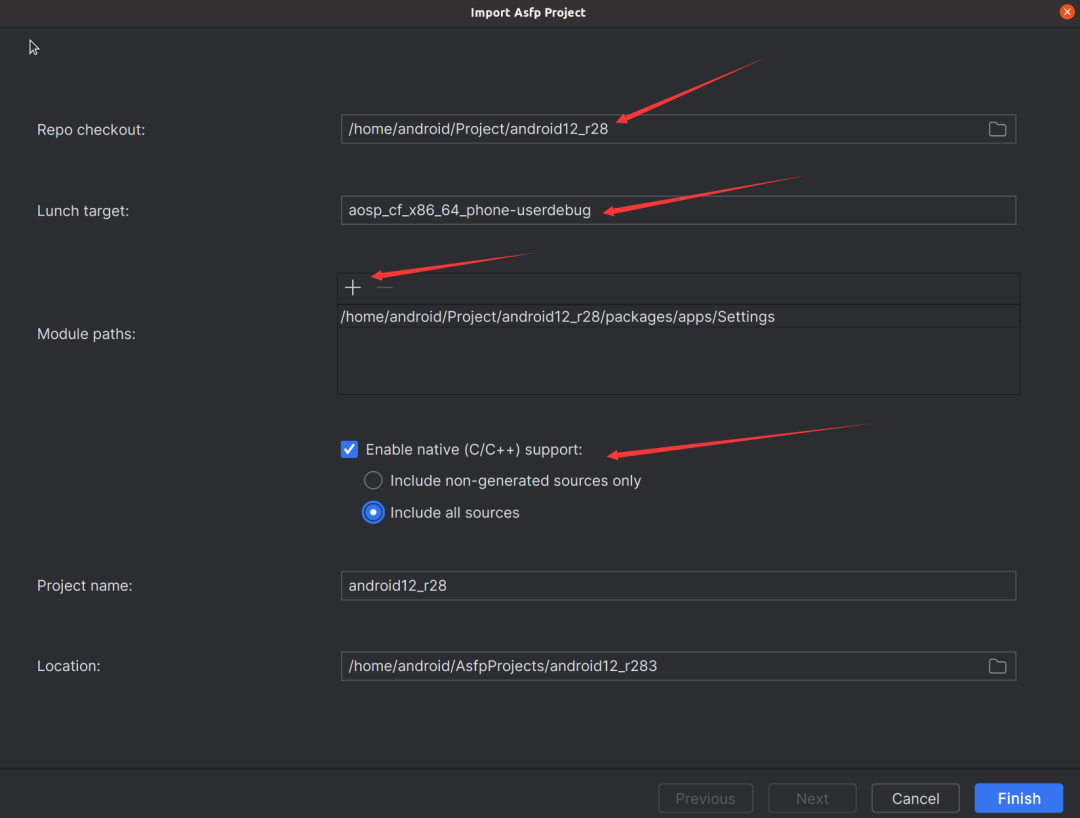Click the Project name field
Viewport: 1080px width, 818px height.
pyautogui.click(x=678, y=585)
